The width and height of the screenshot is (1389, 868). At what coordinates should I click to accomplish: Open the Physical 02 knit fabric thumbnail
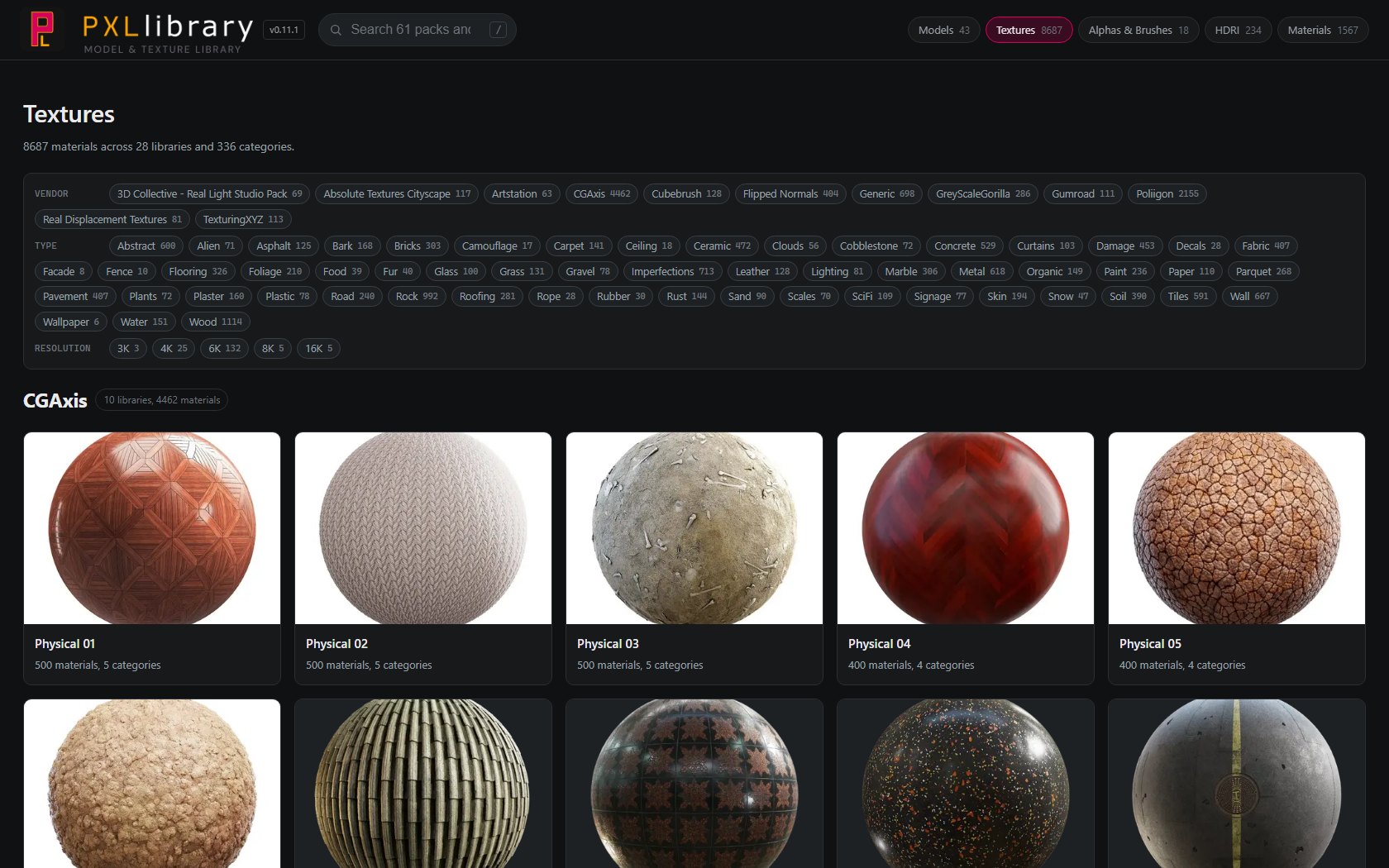tap(423, 528)
